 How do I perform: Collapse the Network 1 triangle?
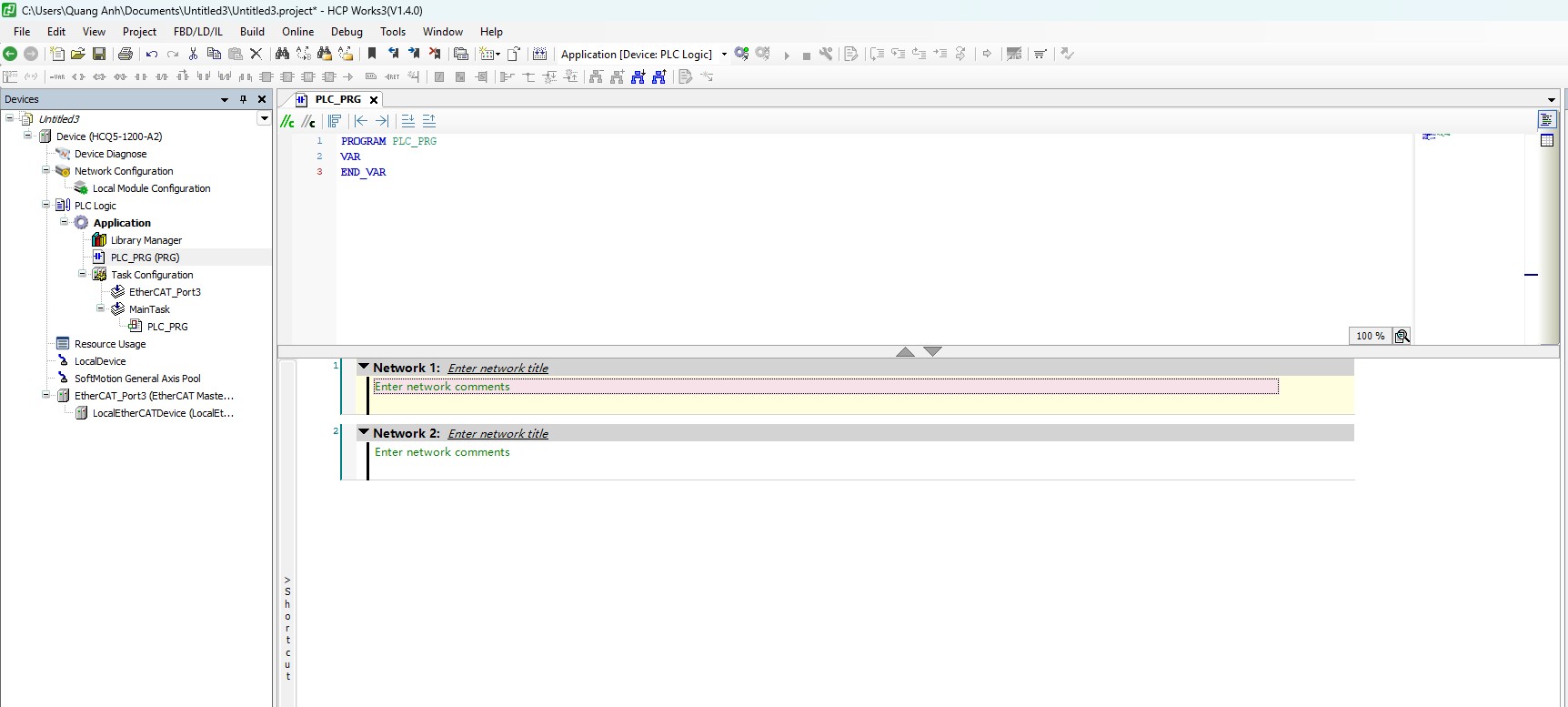[x=364, y=367]
